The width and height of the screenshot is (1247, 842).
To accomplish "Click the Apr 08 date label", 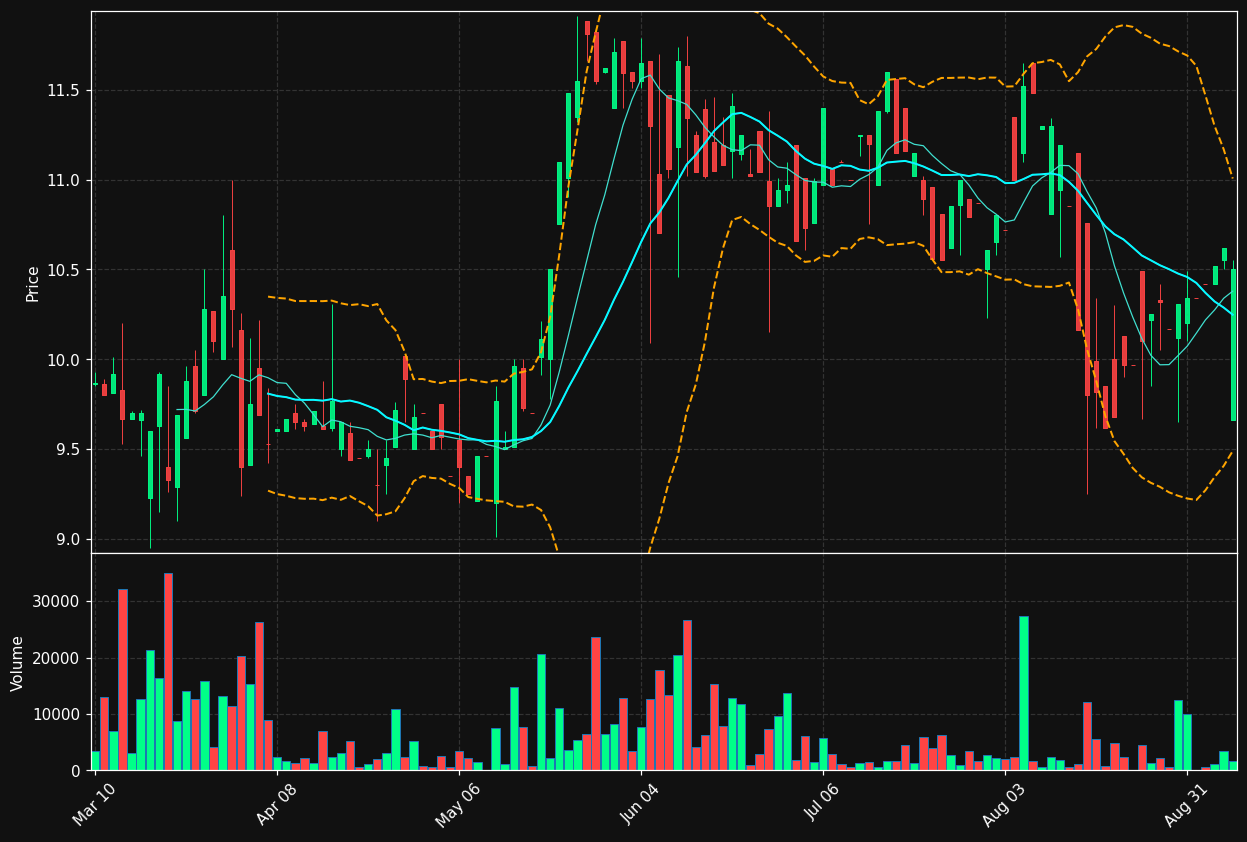I will click(x=276, y=804).
